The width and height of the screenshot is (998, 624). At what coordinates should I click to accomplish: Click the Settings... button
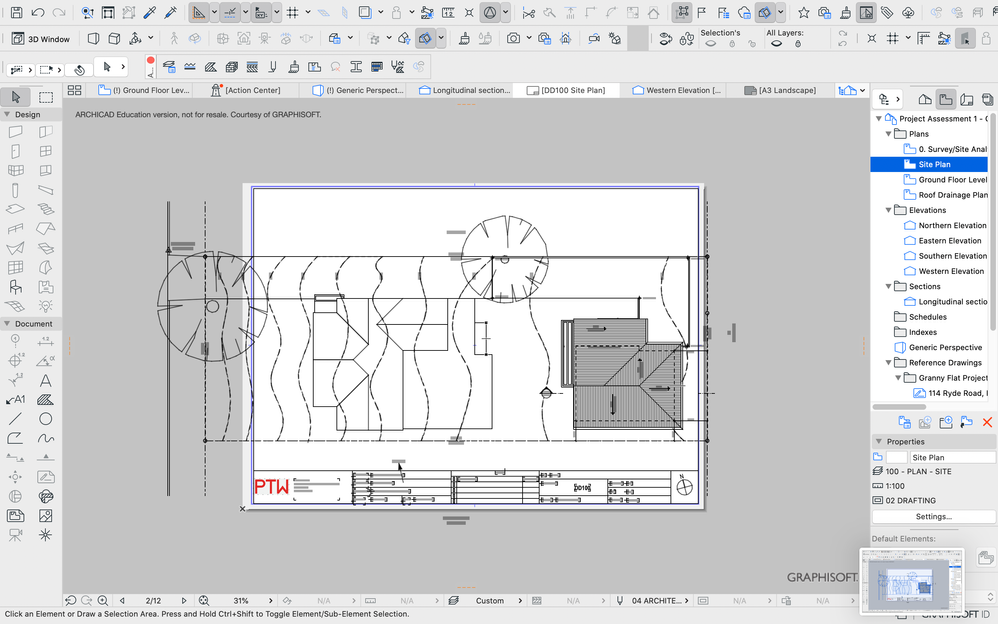933,517
